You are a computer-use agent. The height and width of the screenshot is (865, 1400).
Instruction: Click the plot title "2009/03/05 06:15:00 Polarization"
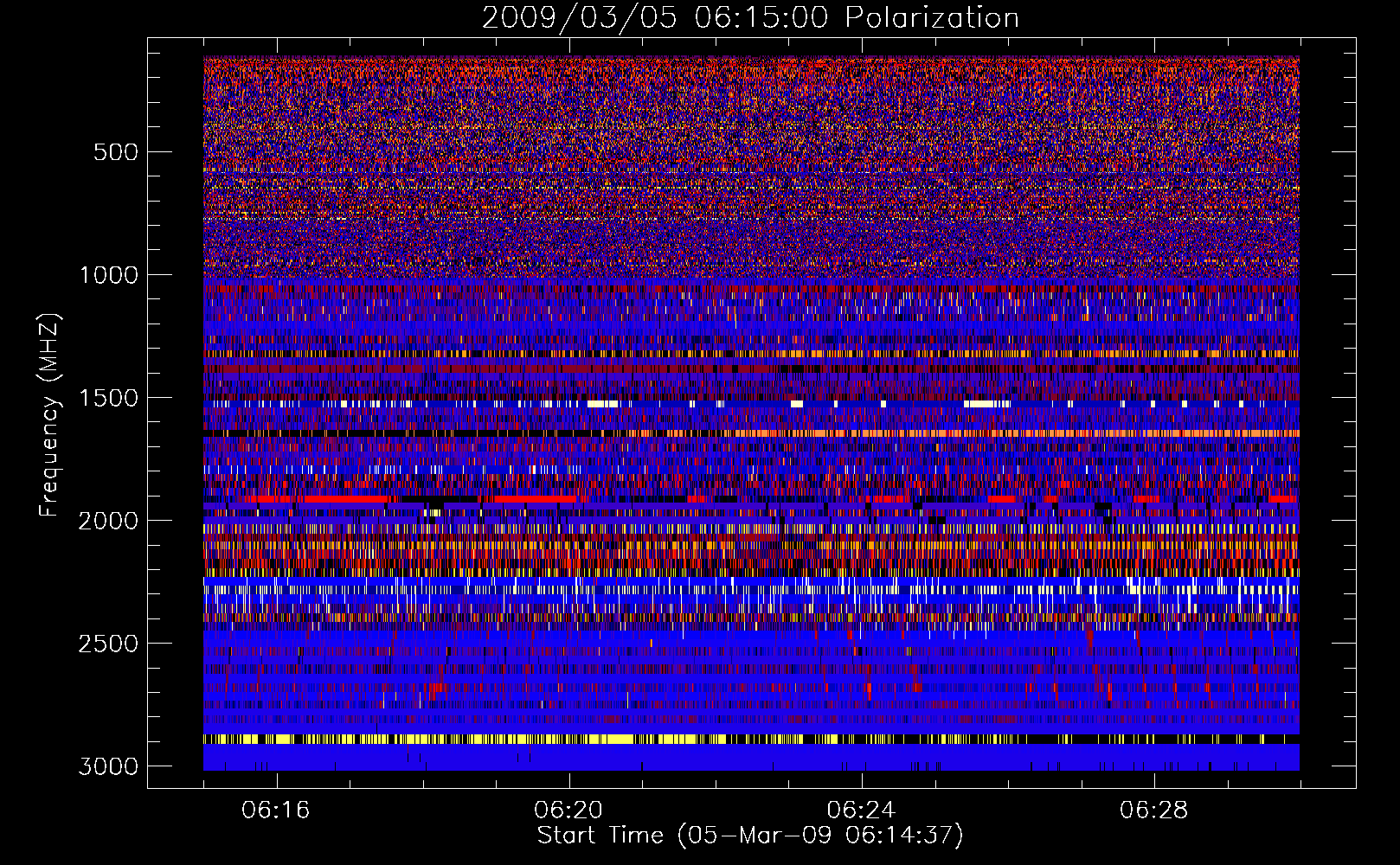tap(750, 18)
